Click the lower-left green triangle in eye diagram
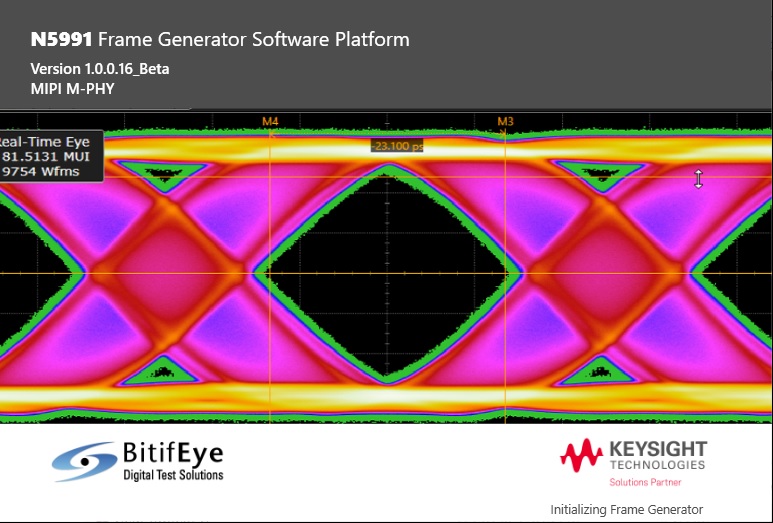 tap(163, 372)
